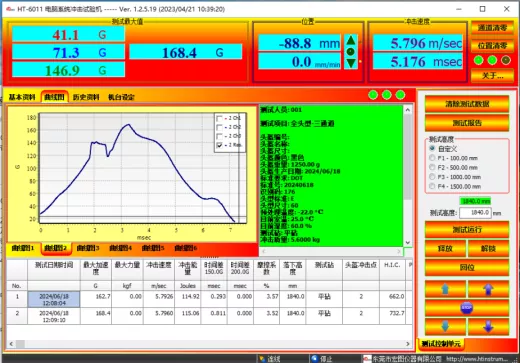
Task: Click the company logo icon in status bar
Action: click(367, 359)
